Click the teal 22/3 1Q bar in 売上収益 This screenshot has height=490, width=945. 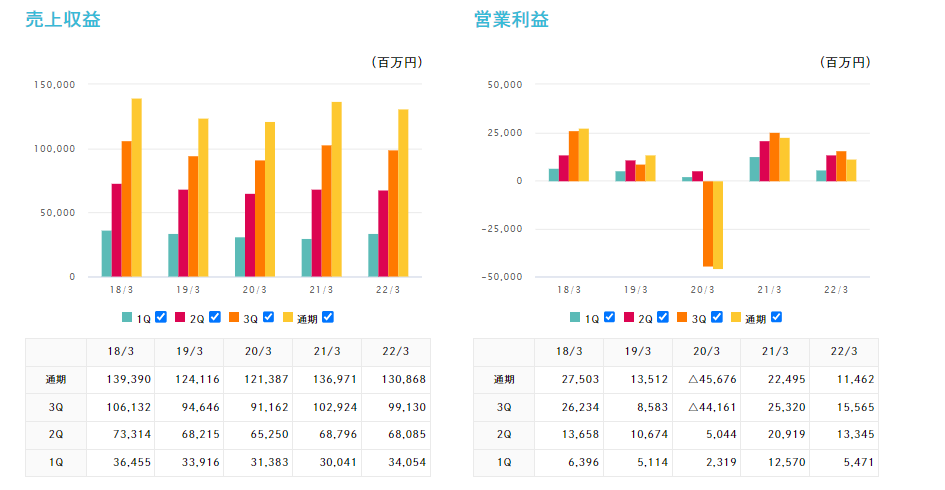(x=373, y=255)
